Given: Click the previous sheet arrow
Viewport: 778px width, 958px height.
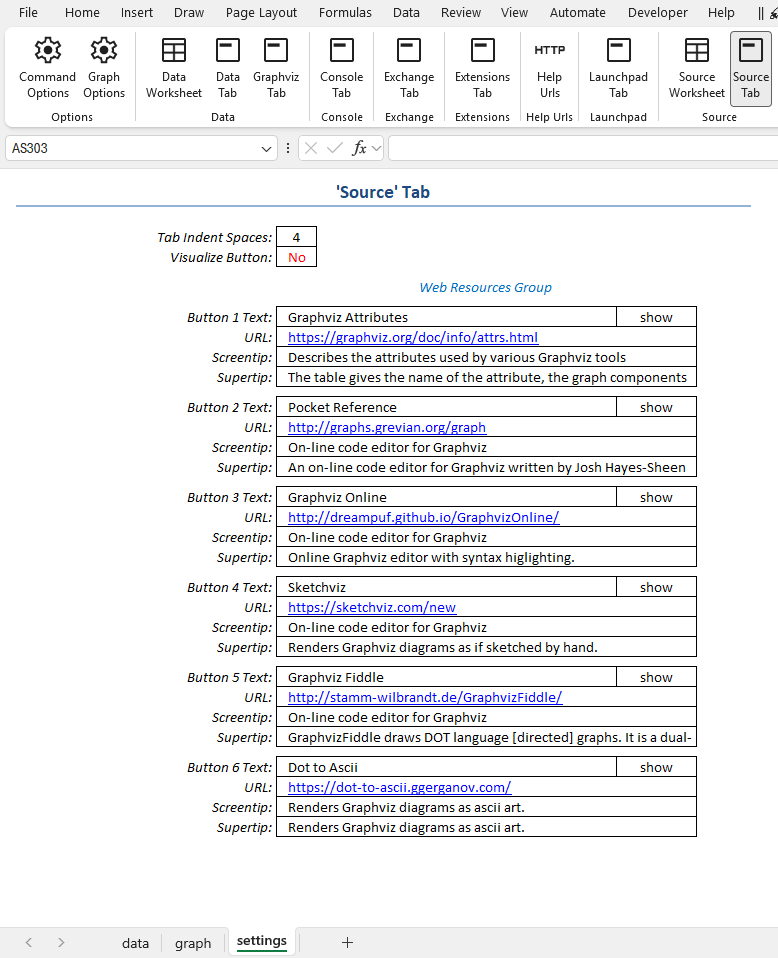Looking at the screenshot, I should (29, 943).
